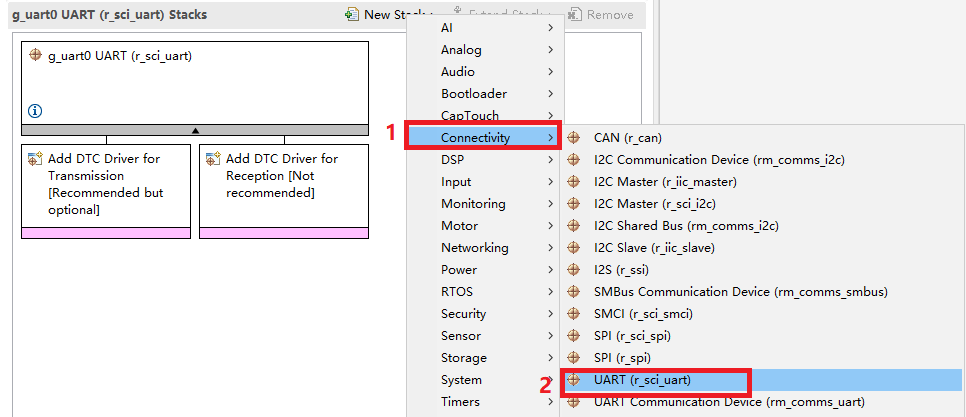Expand the Timers submenu arrow
This screenshot has height=417, width=966.
550,402
